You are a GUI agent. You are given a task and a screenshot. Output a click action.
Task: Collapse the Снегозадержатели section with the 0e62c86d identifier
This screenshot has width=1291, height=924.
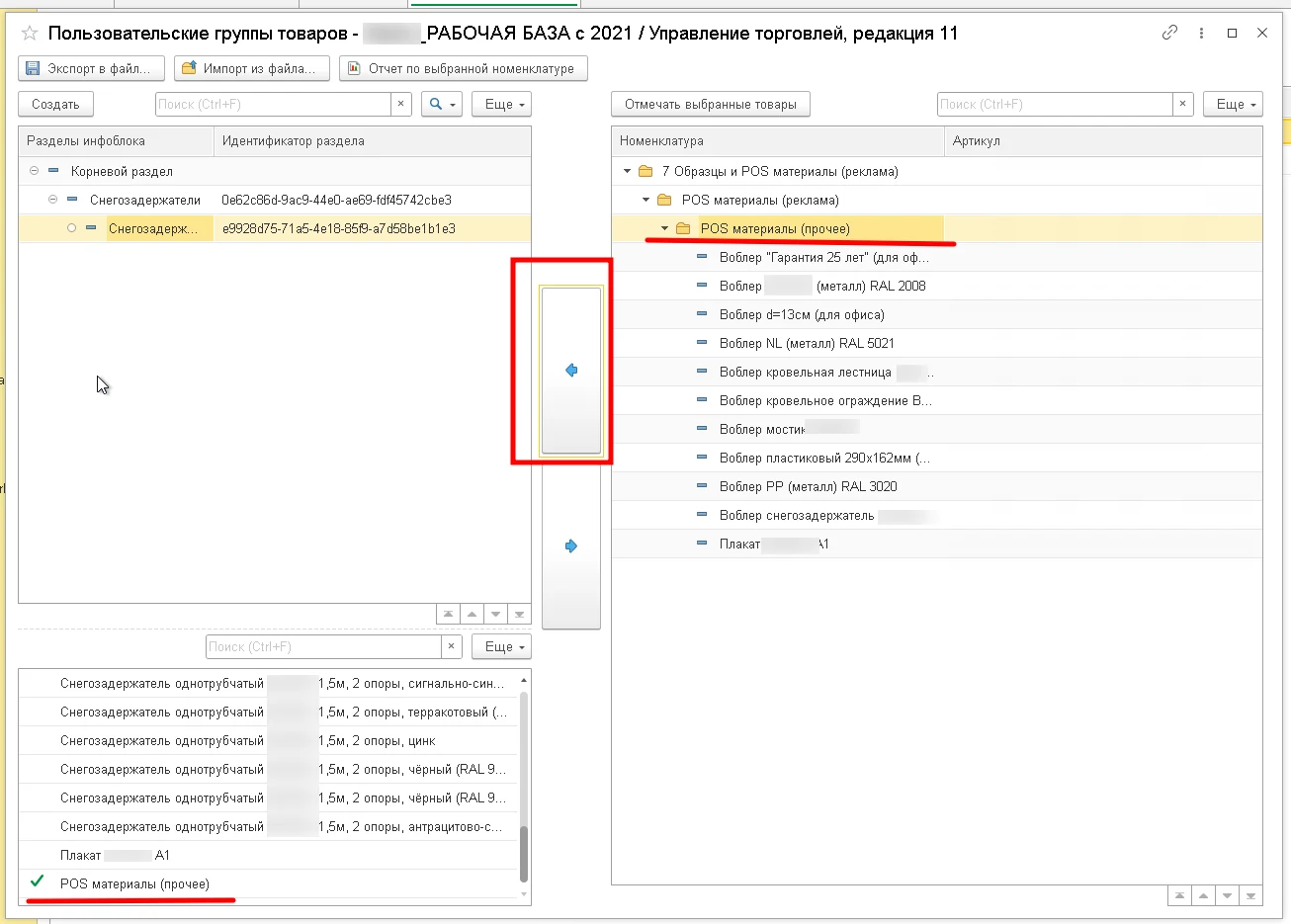53,200
